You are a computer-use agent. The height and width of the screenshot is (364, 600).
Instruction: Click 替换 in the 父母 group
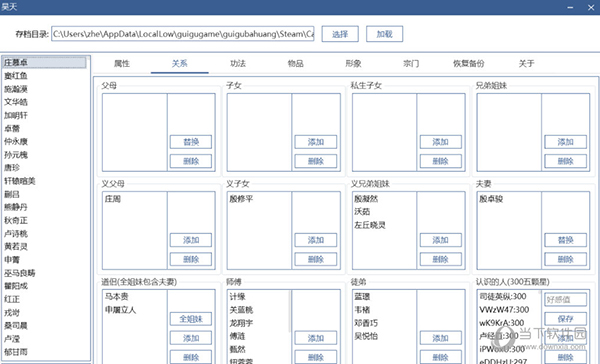191,142
